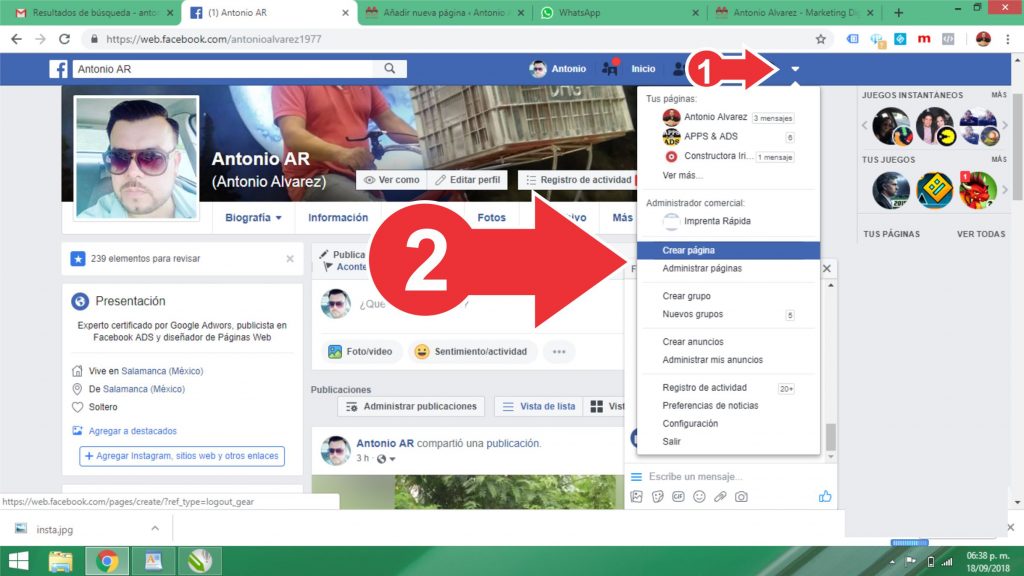The width and height of the screenshot is (1024, 576).
Task: Switch to Añadir nueva página tab
Action: [444, 12]
